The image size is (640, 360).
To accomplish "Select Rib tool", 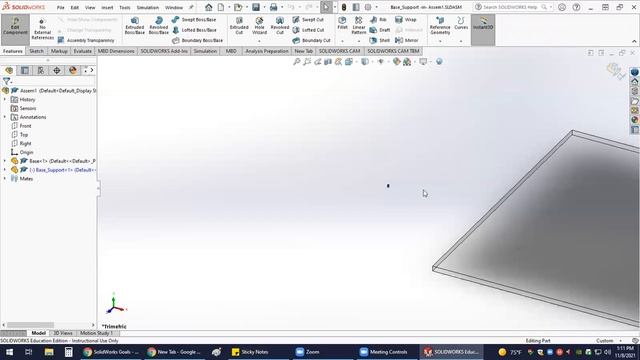I will pyautogui.click(x=378, y=20).
